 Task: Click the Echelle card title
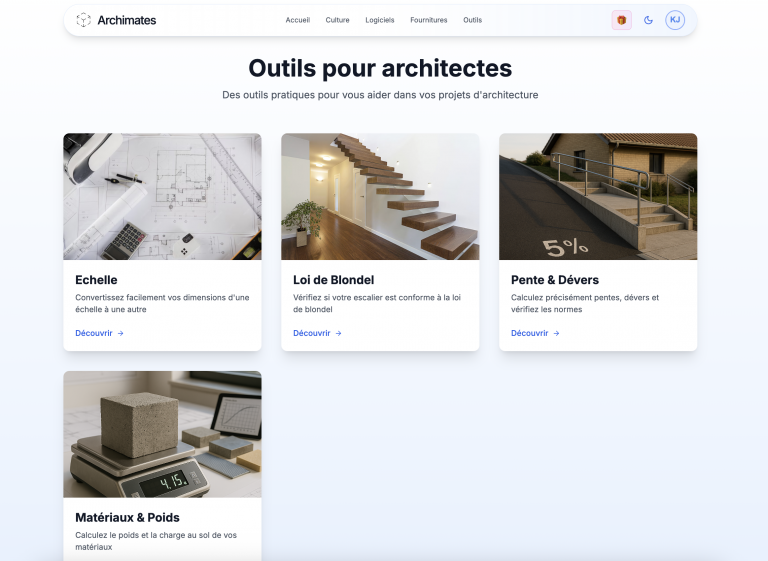pyautogui.click(x=96, y=280)
